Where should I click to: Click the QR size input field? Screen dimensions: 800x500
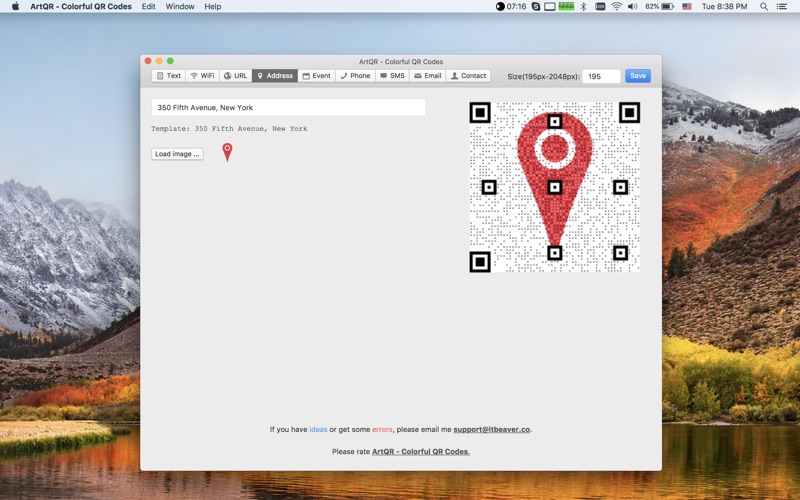tap(601, 77)
